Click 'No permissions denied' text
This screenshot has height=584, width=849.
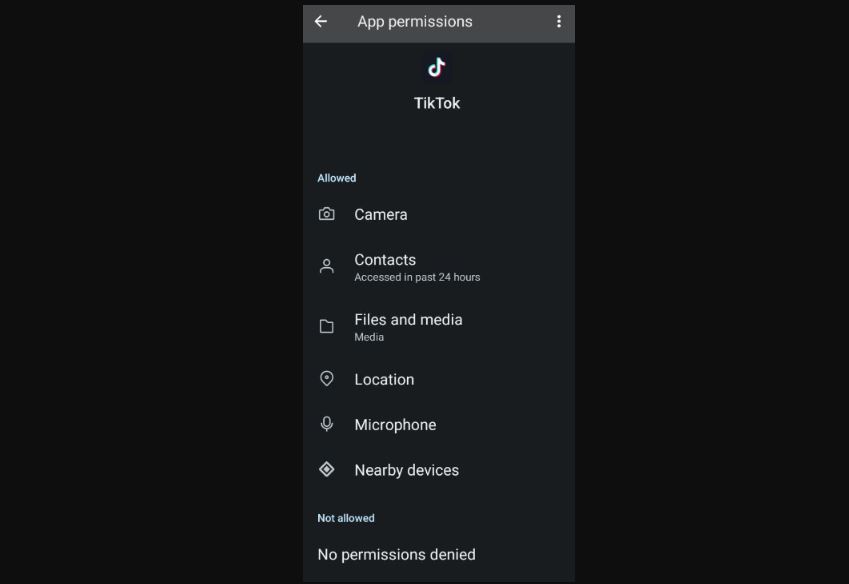(x=396, y=555)
